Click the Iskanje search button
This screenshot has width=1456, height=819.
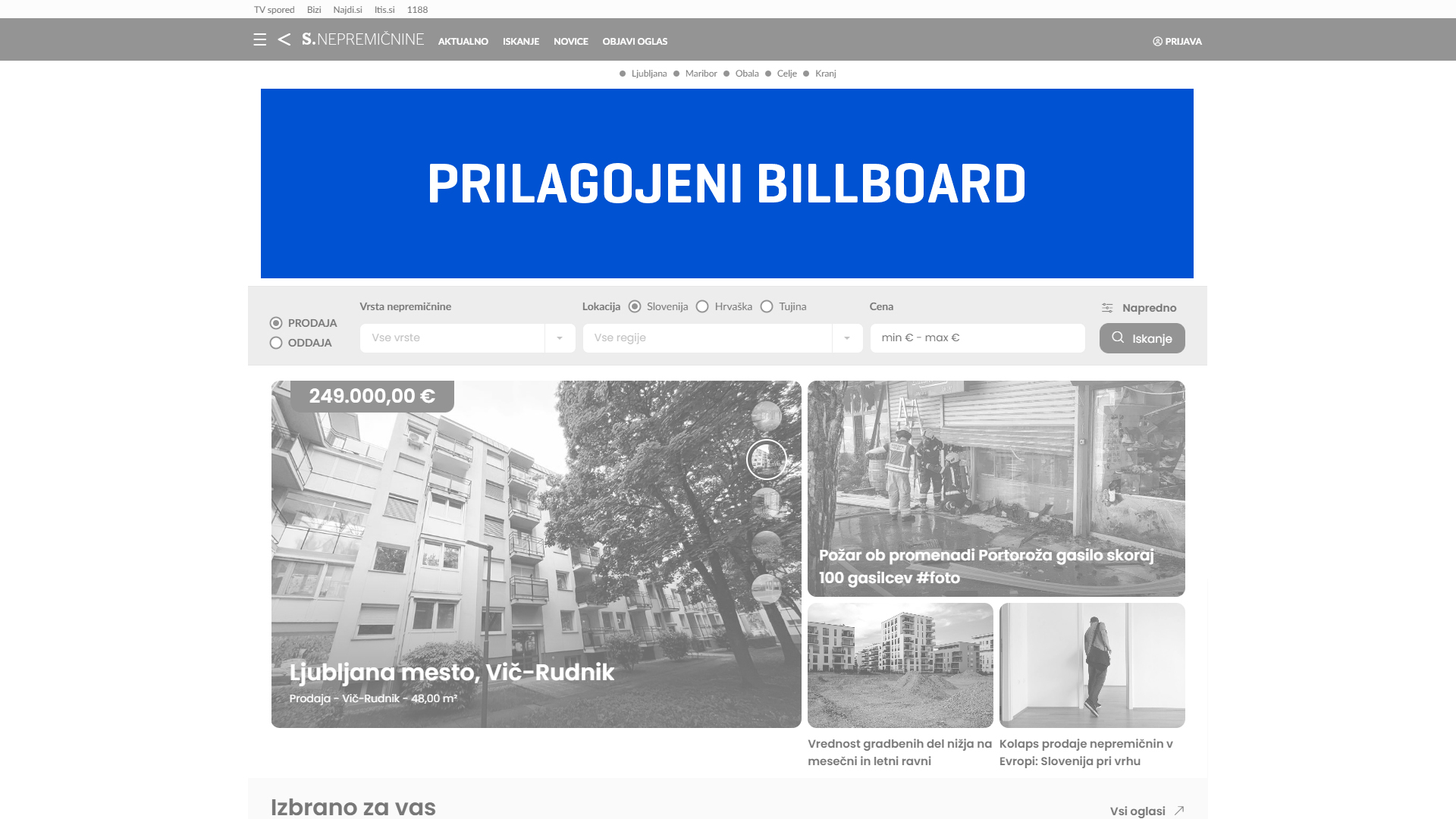1142,338
